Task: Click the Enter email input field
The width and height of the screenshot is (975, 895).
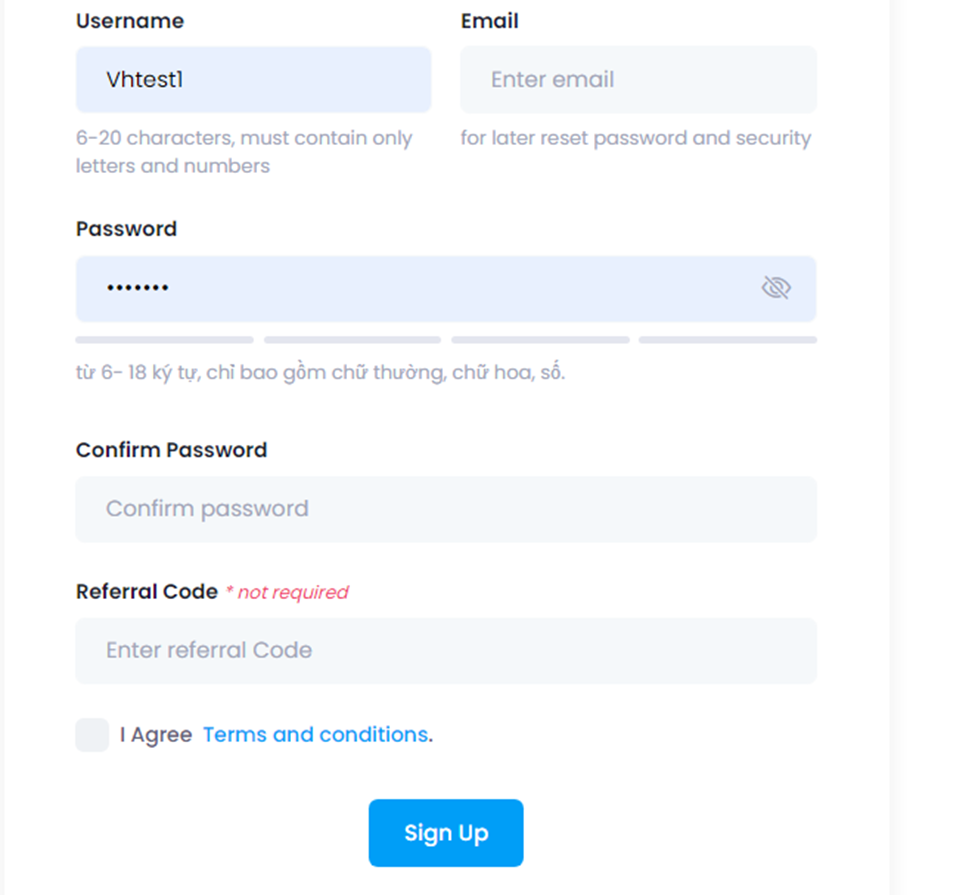Action: [638, 80]
